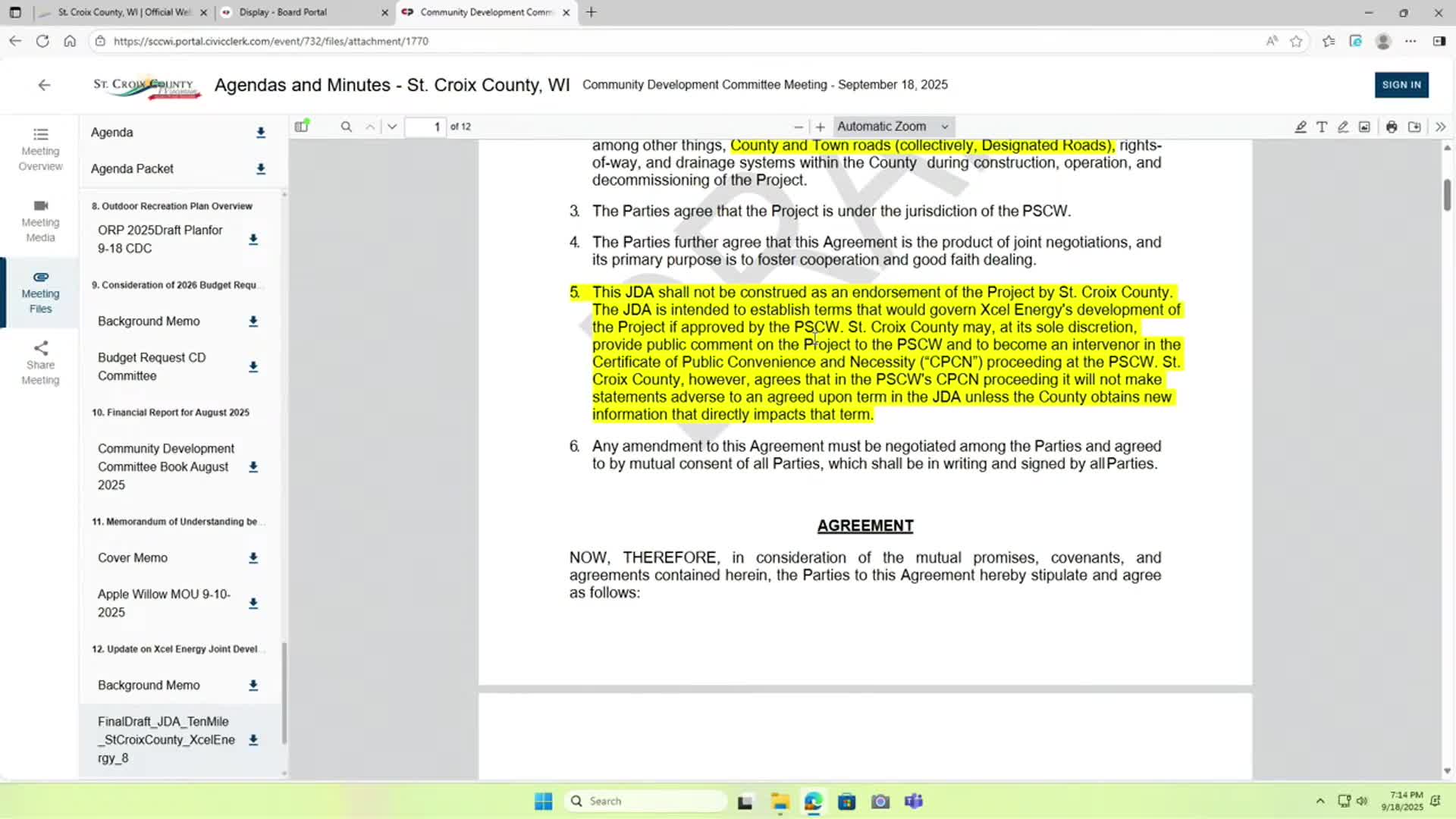Viewport: 1456px width, 819px height.
Task: Expand the PDF tools overflow menu
Action: click(x=1440, y=127)
